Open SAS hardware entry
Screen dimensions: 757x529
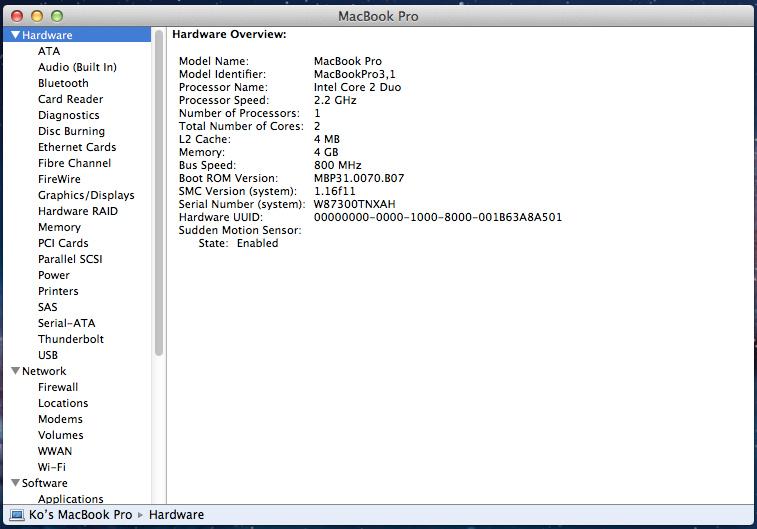47,307
